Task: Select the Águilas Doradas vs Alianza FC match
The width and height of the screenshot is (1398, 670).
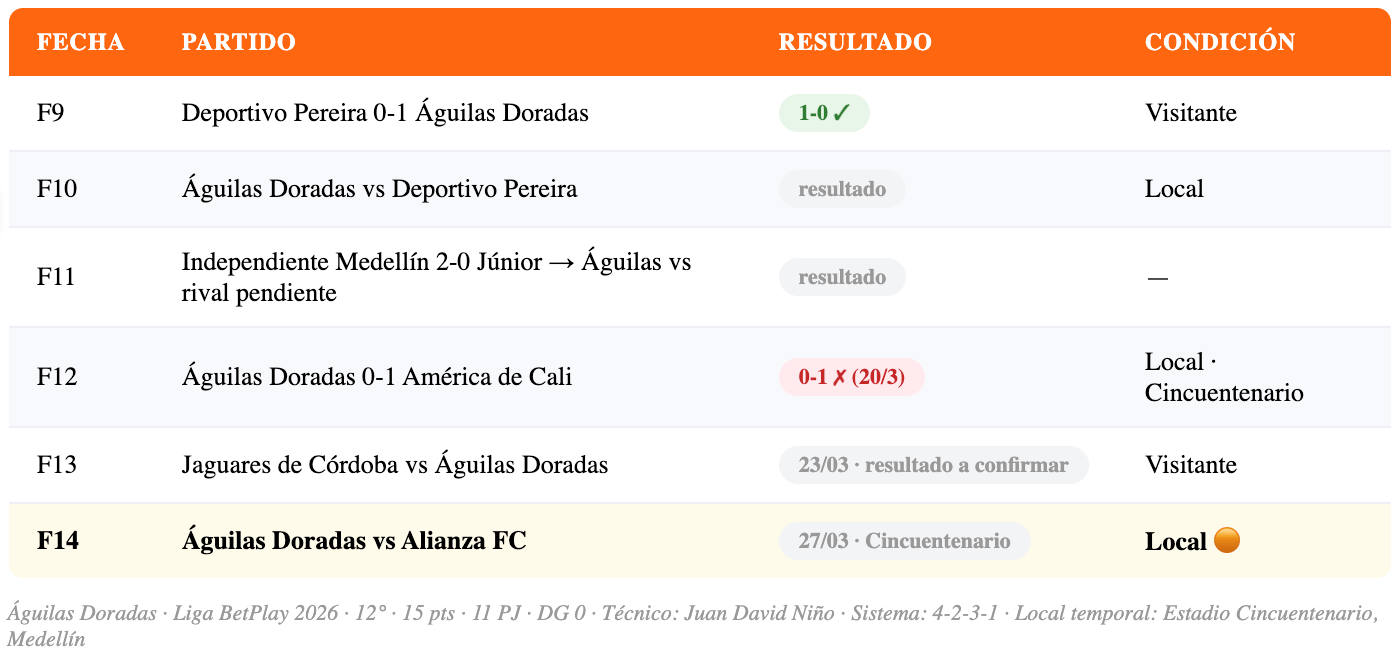Action: [x=354, y=541]
